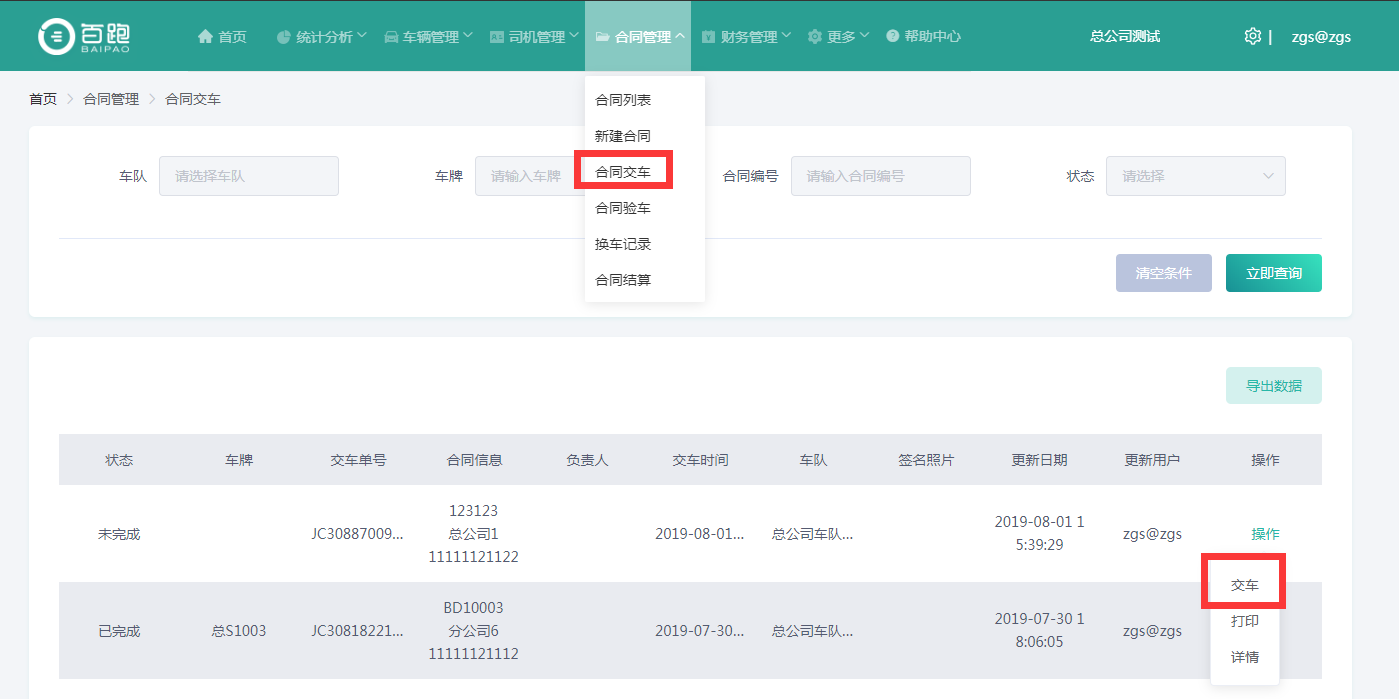The height and width of the screenshot is (699, 1399).
Task: Click the clipboard icon for 财务管理
Action: pyautogui.click(x=708, y=37)
